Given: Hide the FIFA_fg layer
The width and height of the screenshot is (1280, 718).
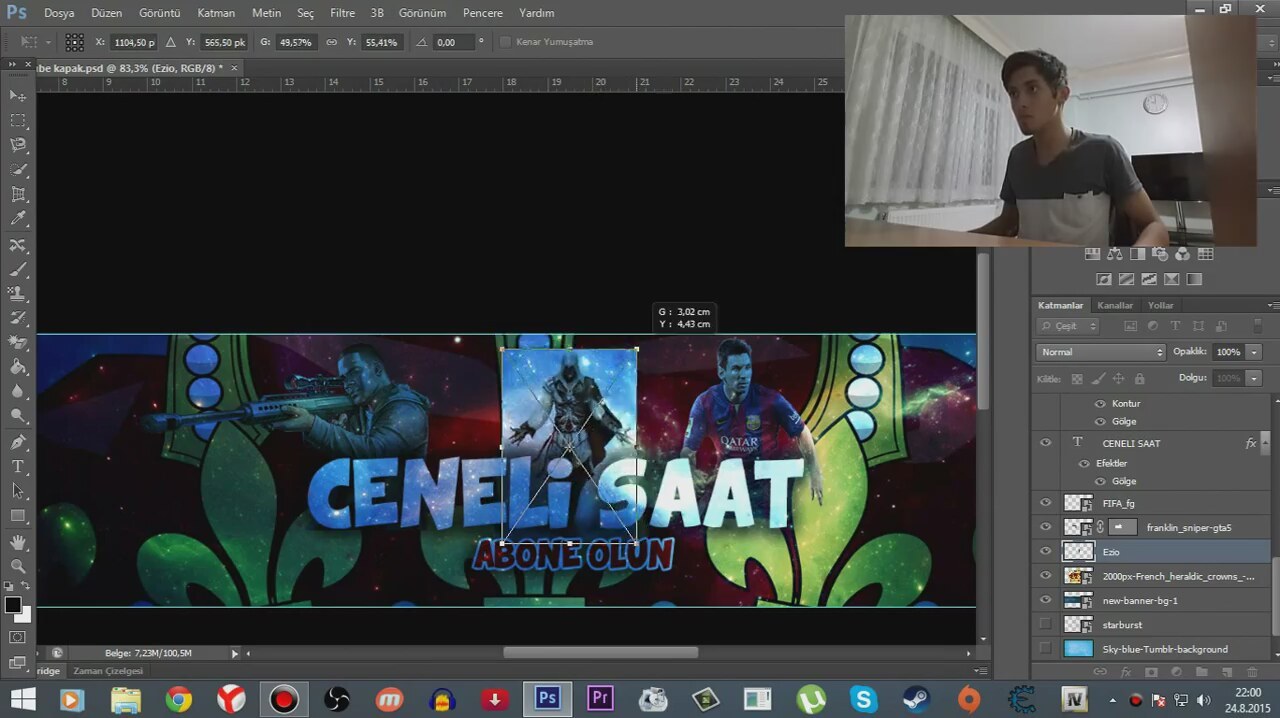Looking at the screenshot, I should pyautogui.click(x=1046, y=503).
